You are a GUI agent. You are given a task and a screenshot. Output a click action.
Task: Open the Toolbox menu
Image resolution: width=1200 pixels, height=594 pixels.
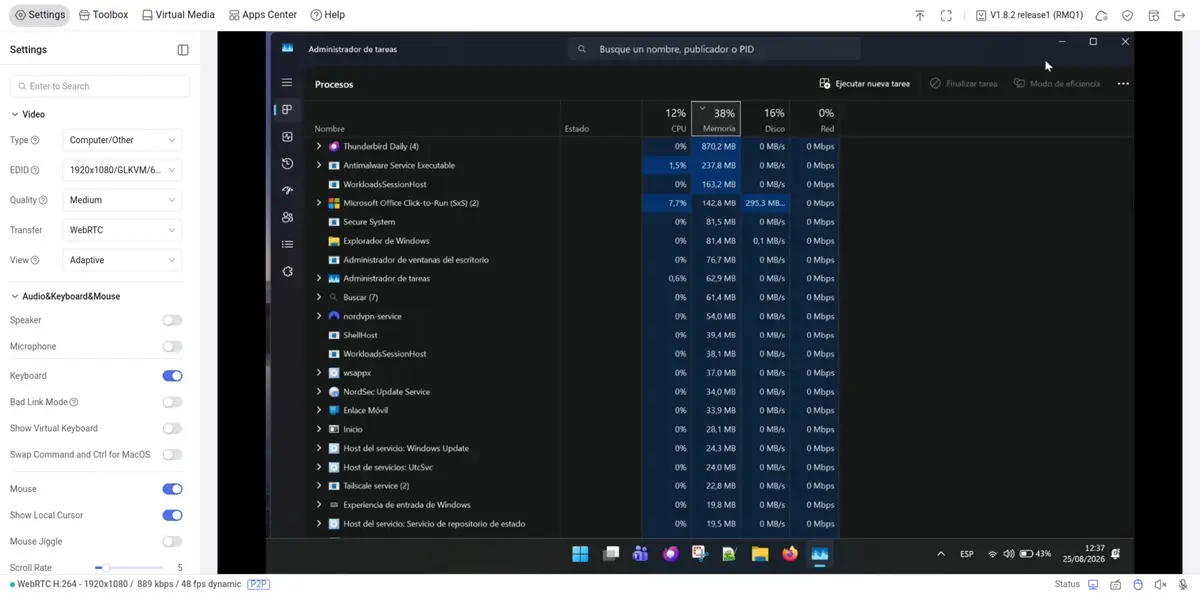103,15
